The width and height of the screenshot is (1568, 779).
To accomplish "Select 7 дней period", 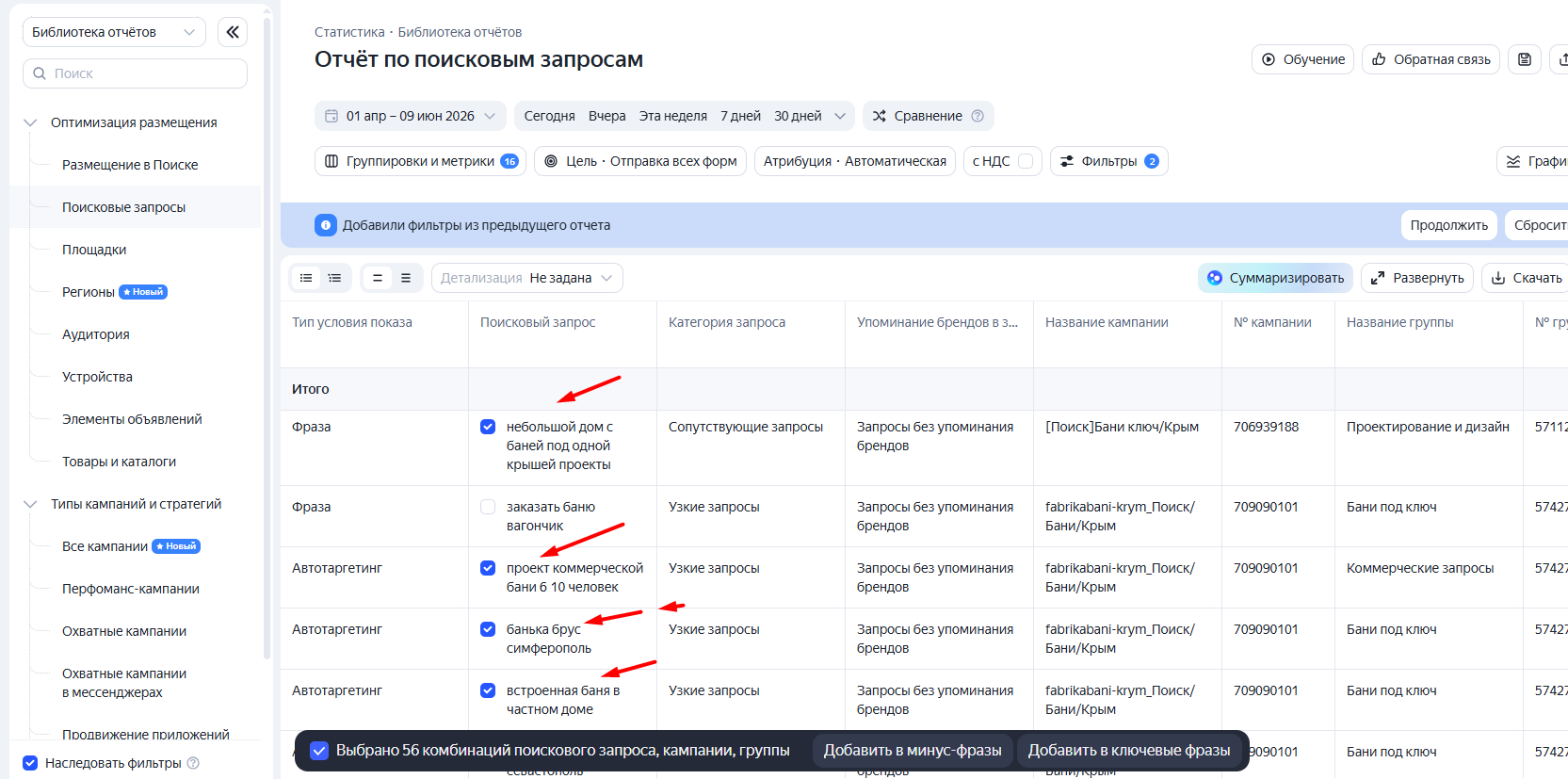I will (740, 116).
